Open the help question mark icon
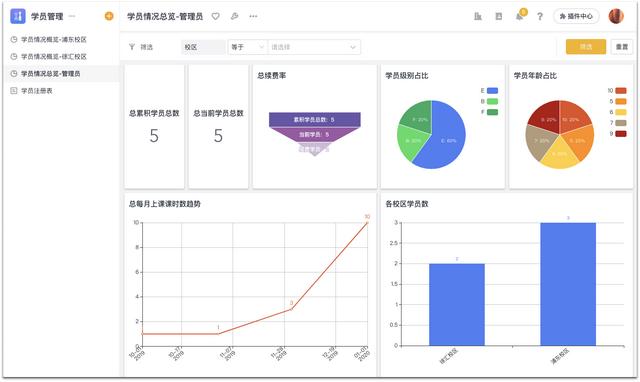Screen dimensions: 640x382 540,16
